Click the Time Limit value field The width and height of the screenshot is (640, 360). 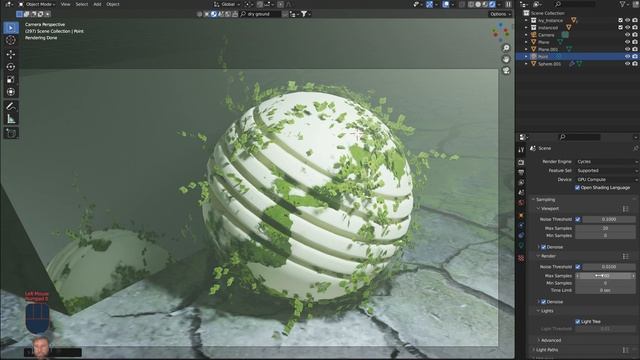click(606, 290)
